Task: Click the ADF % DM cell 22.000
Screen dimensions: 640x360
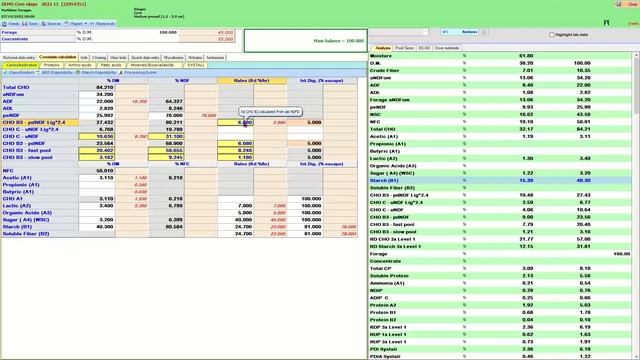Action: pyautogui.click(x=97, y=101)
